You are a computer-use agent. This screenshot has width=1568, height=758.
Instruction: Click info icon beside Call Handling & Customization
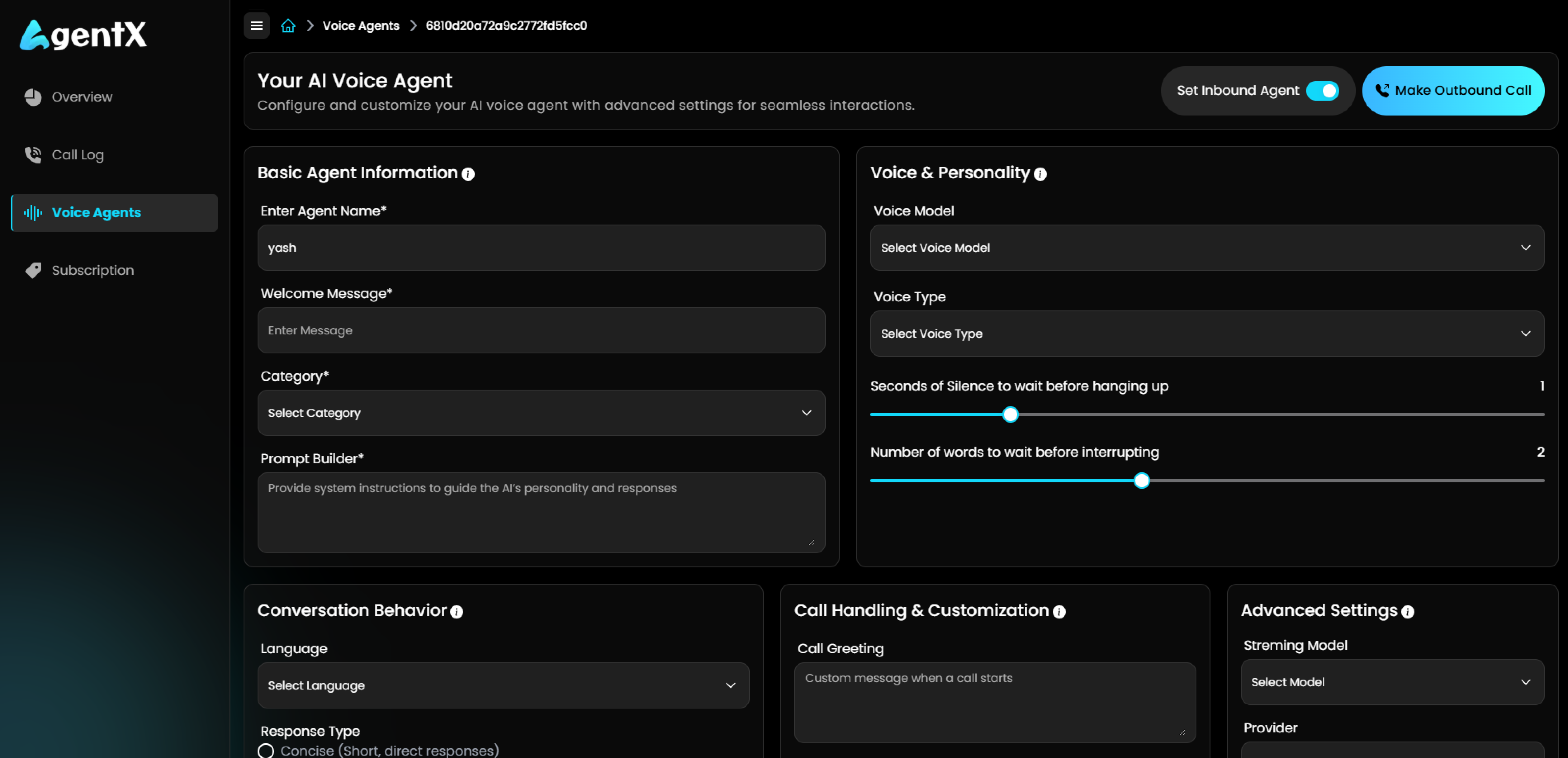[x=1059, y=612]
